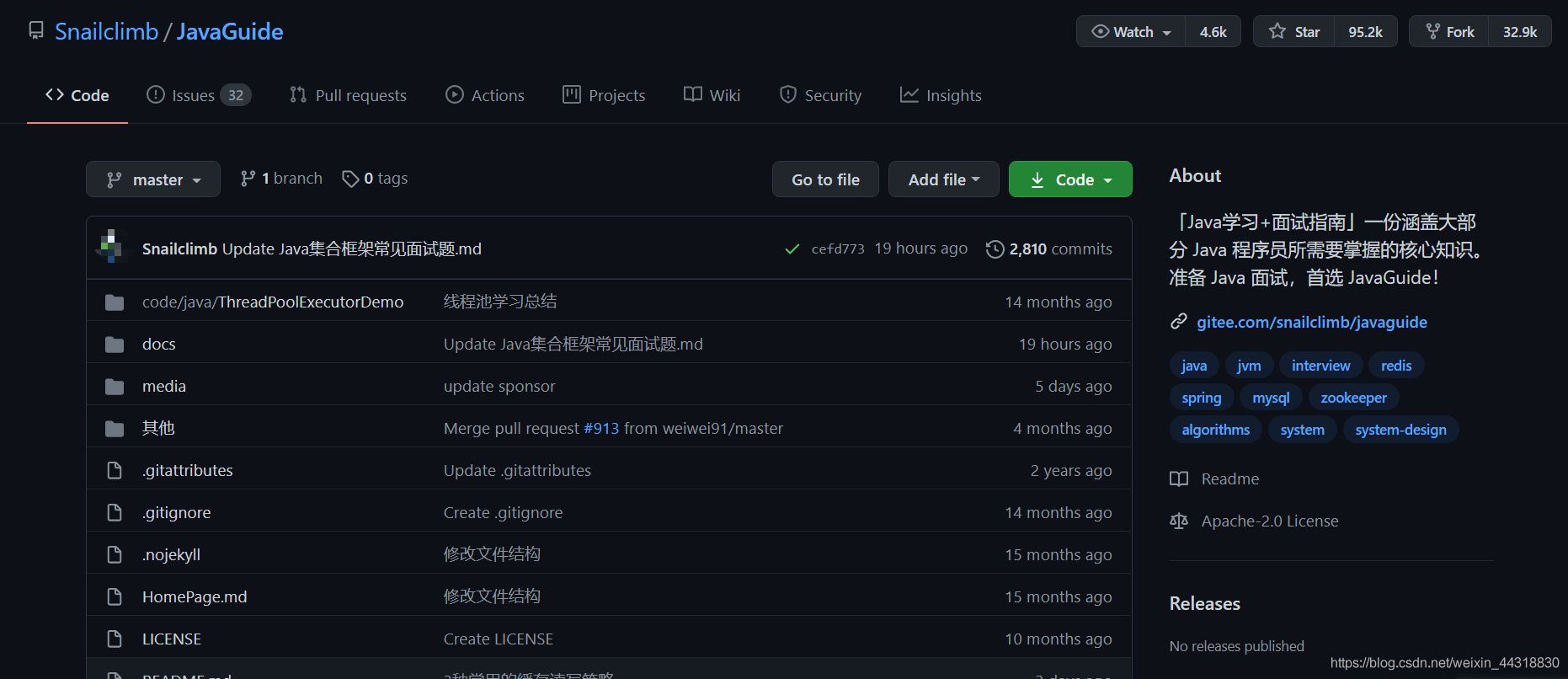This screenshot has width=1568, height=679.
Task: Open the .gitattributes file
Action: coord(188,470)
